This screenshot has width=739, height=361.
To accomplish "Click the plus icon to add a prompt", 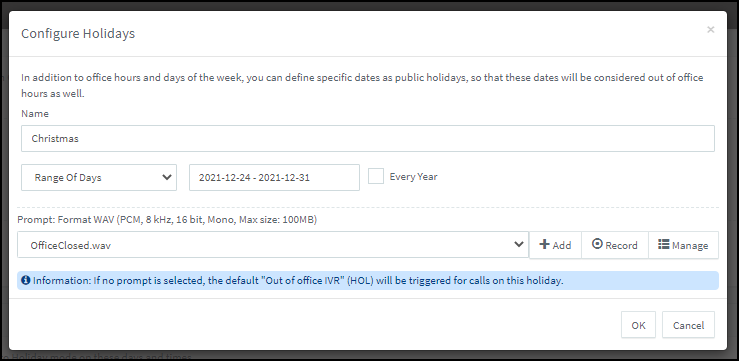I will click(x=544, y=245).
